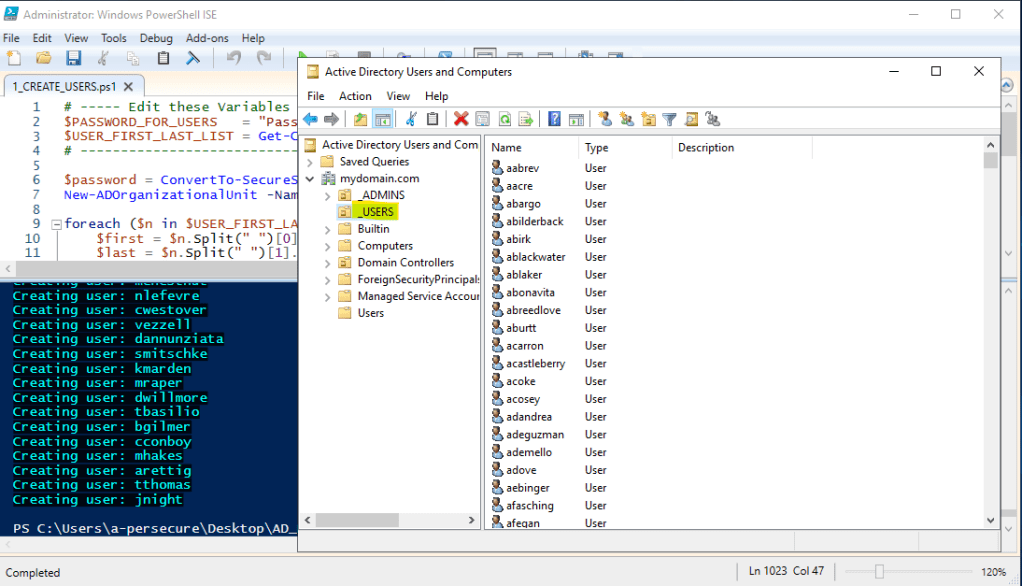
Task: Collapse the mydomain.com tree node
Action: tap(311, 179)
